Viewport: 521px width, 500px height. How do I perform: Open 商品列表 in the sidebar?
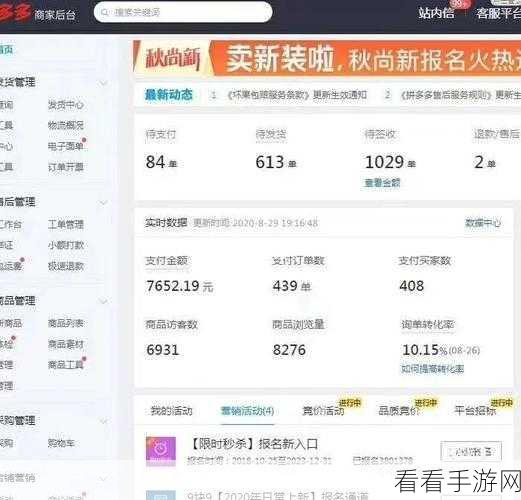66,323
